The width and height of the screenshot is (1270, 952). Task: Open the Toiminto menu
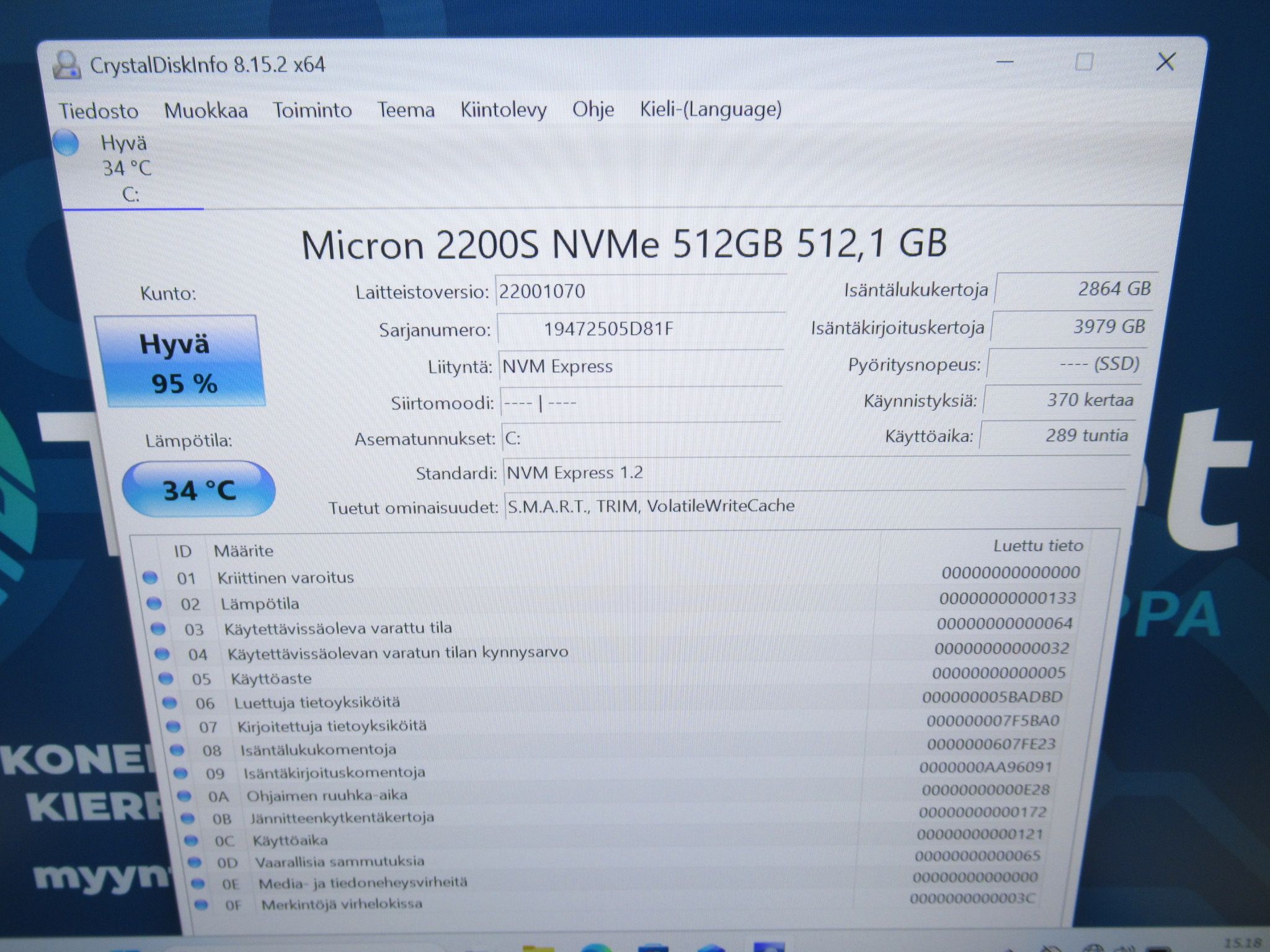click(x=313, y=110)
